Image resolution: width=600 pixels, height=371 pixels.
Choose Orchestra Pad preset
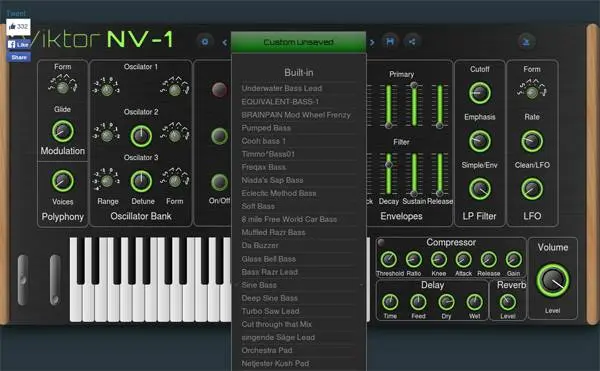[298, 350]
